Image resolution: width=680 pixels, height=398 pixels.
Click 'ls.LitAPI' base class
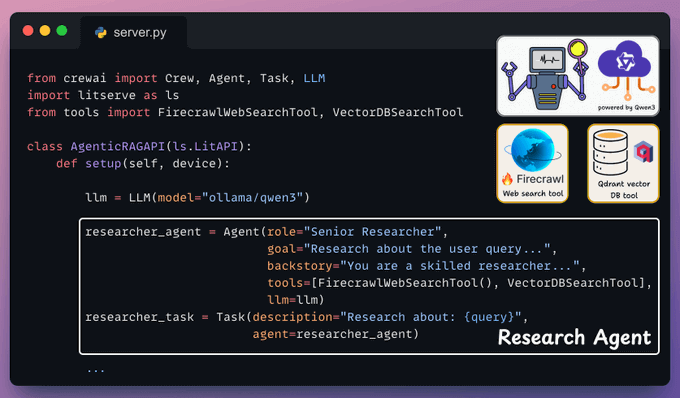pyautogui.click(x=205, y=147)
